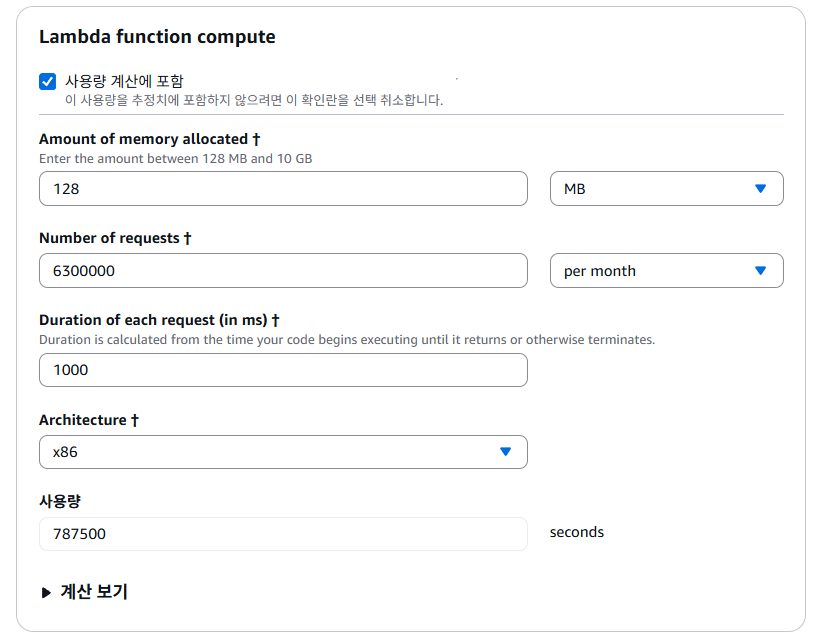Click the requests field showing 6300000
This screenshot has width=824, height=639.
click(x=283, y=270)
